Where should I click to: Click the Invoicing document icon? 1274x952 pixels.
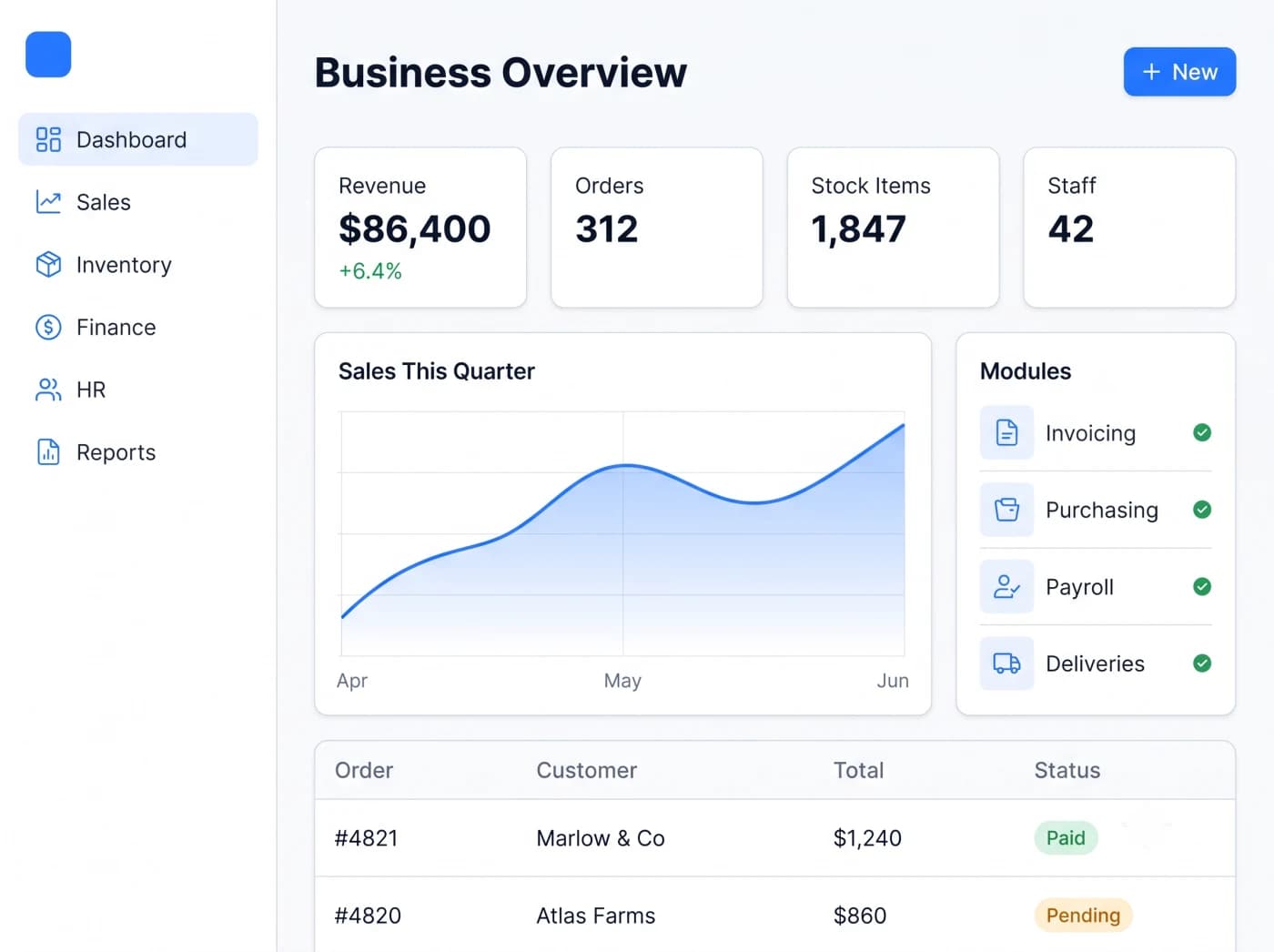coord(1006,432)
